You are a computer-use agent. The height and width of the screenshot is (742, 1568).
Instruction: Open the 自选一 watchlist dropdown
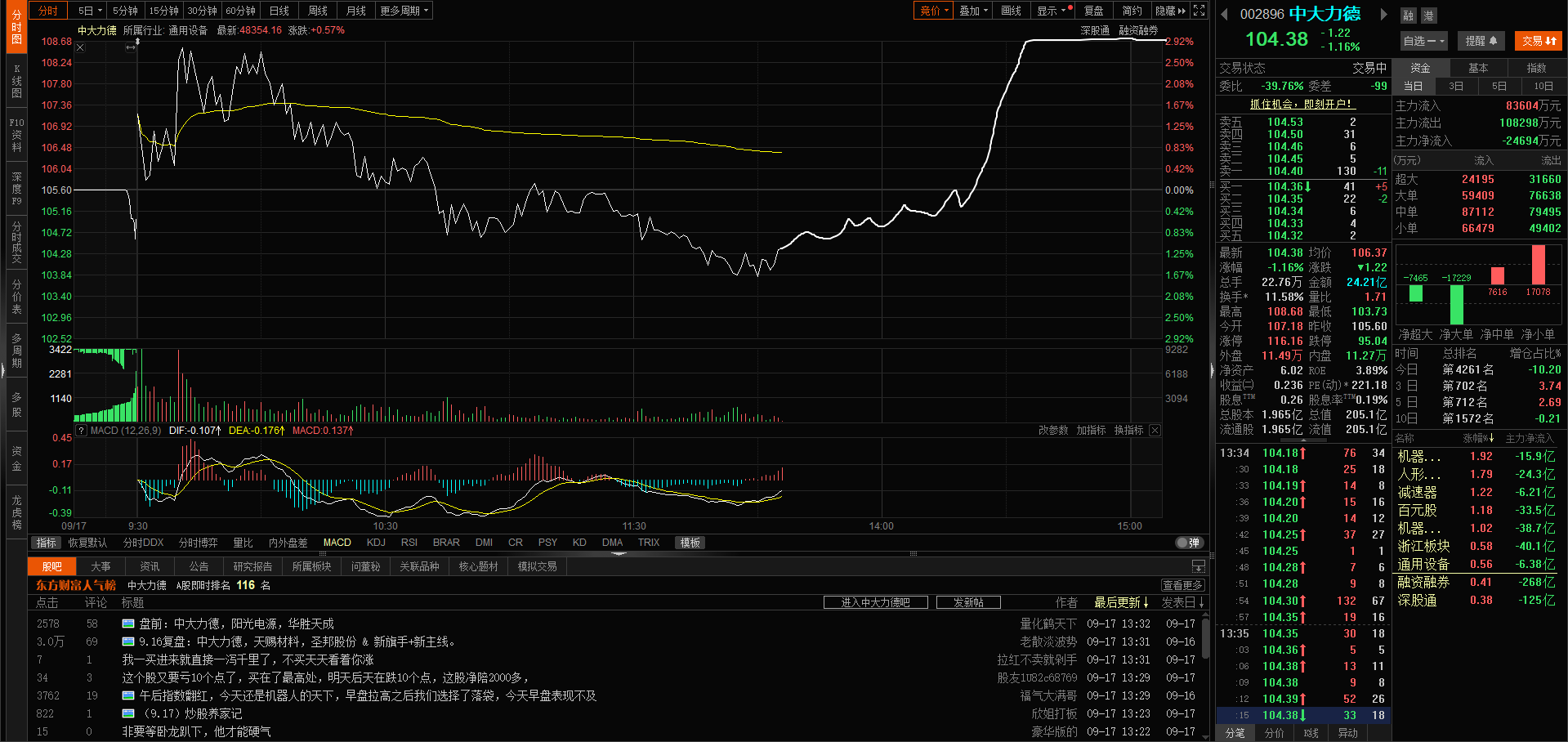(1424, 41)
